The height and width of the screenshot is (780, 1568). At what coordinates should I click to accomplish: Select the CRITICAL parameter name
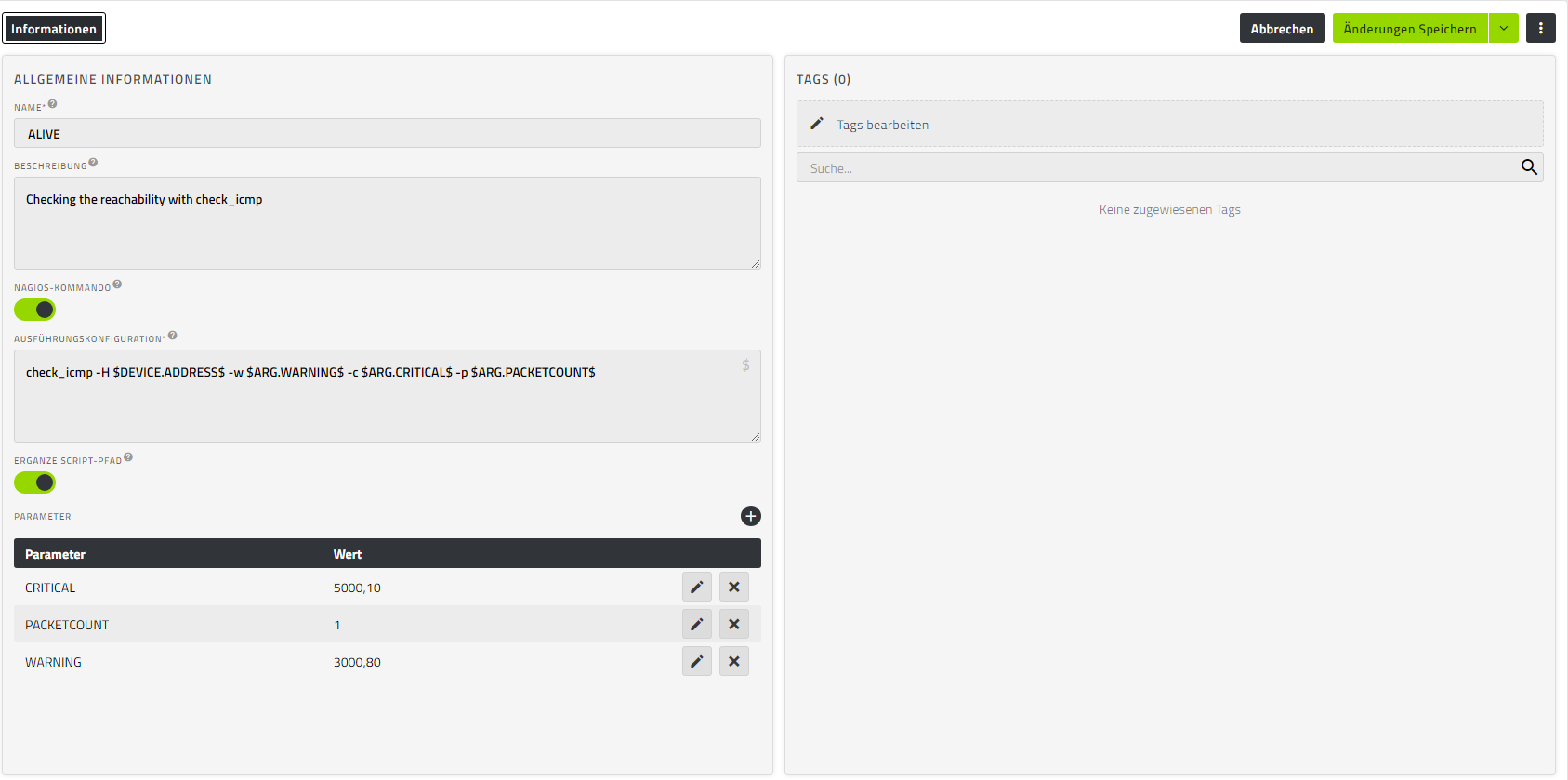[50, 588]
